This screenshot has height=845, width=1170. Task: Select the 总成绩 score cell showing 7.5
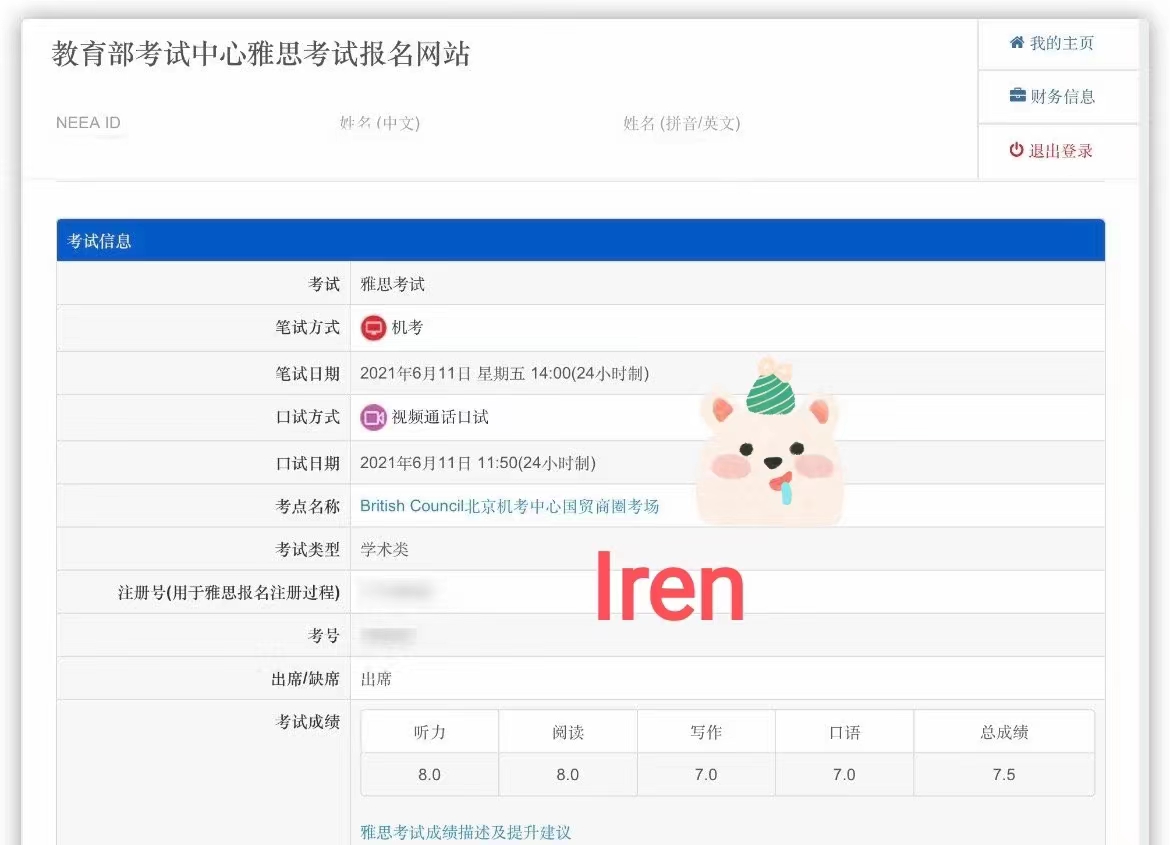1004,774
